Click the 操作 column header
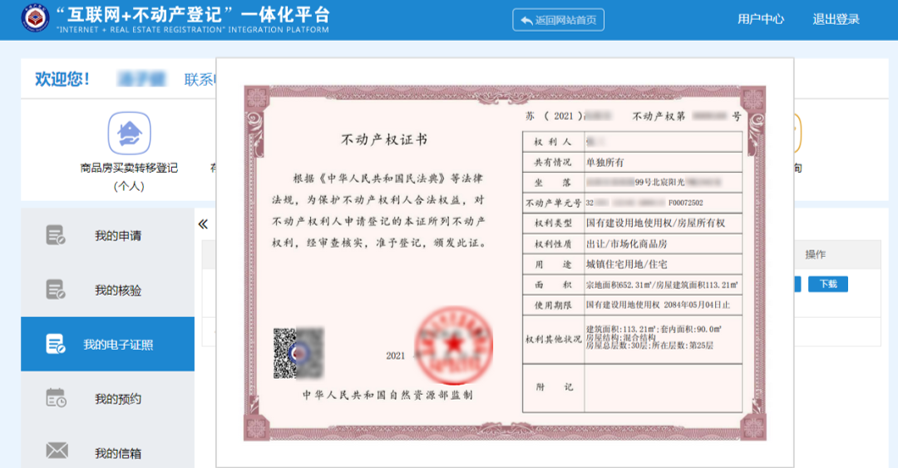Image resolution: width=898 pixels, height=468 pixels. (816, 254)
